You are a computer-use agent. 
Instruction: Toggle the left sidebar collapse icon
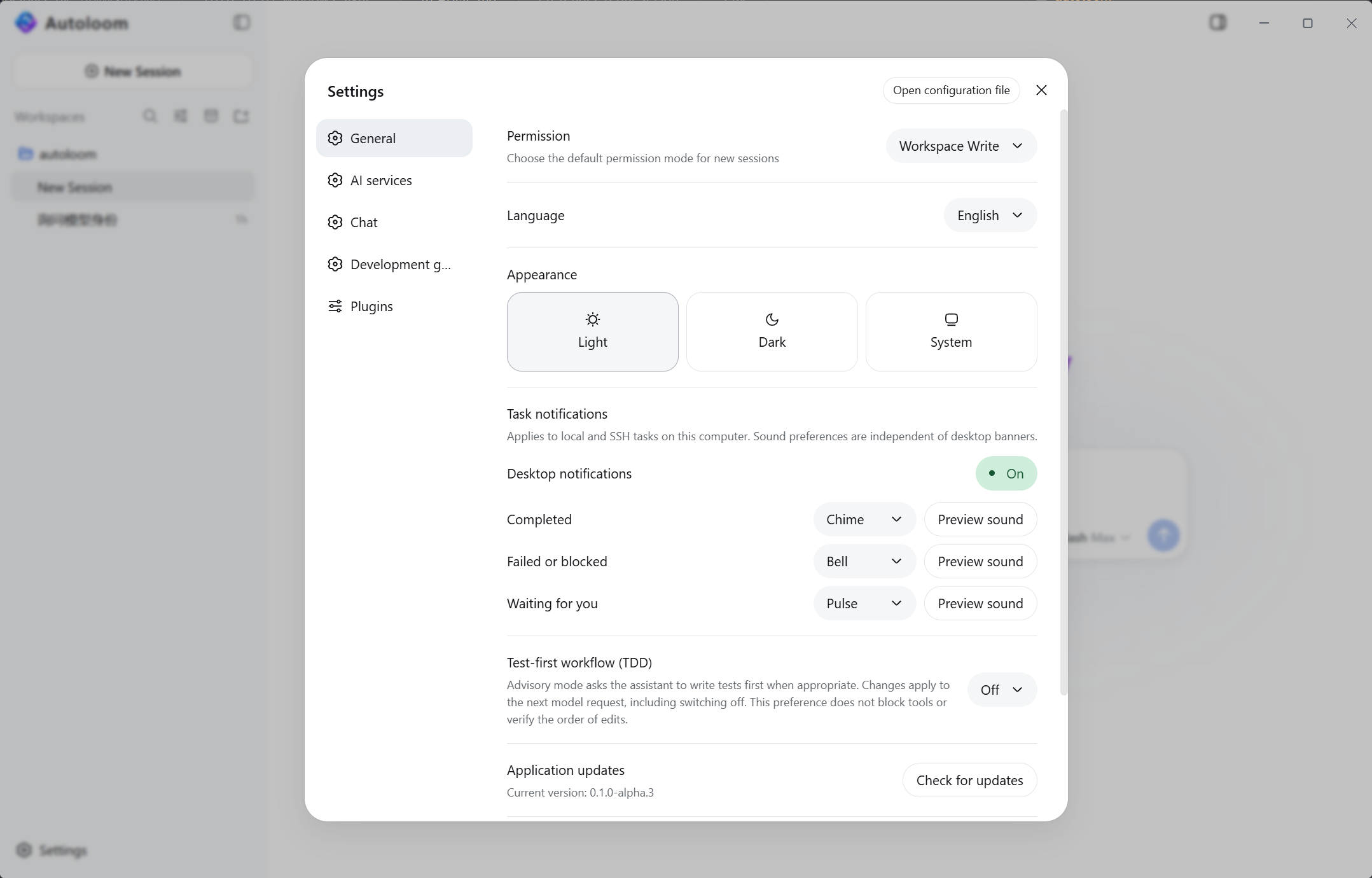click(x=242, y=23)
